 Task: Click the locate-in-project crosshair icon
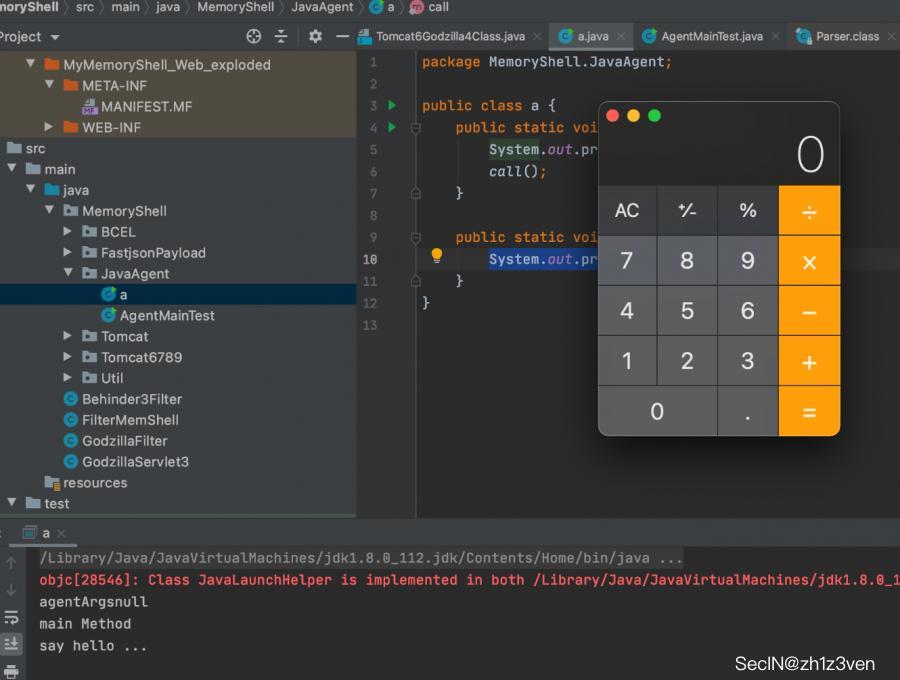click(254, 36)
